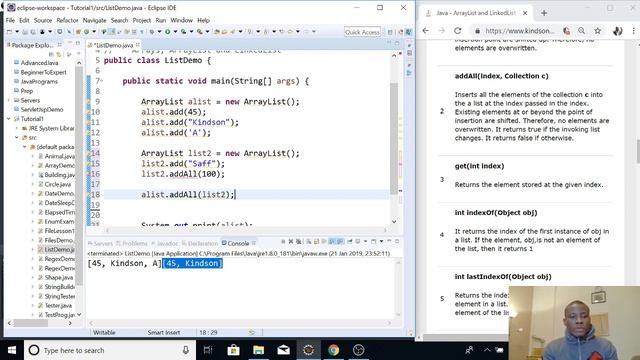
Task: Open the Java perspective icon beside Quick Access
Action: point(409,32)
